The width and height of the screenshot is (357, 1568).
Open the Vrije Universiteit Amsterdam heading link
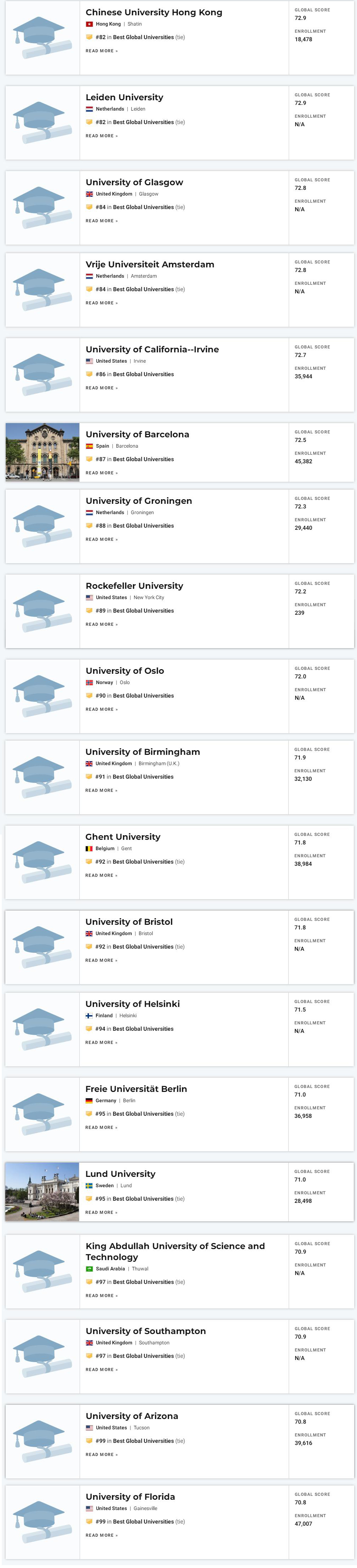coord(149,264)
